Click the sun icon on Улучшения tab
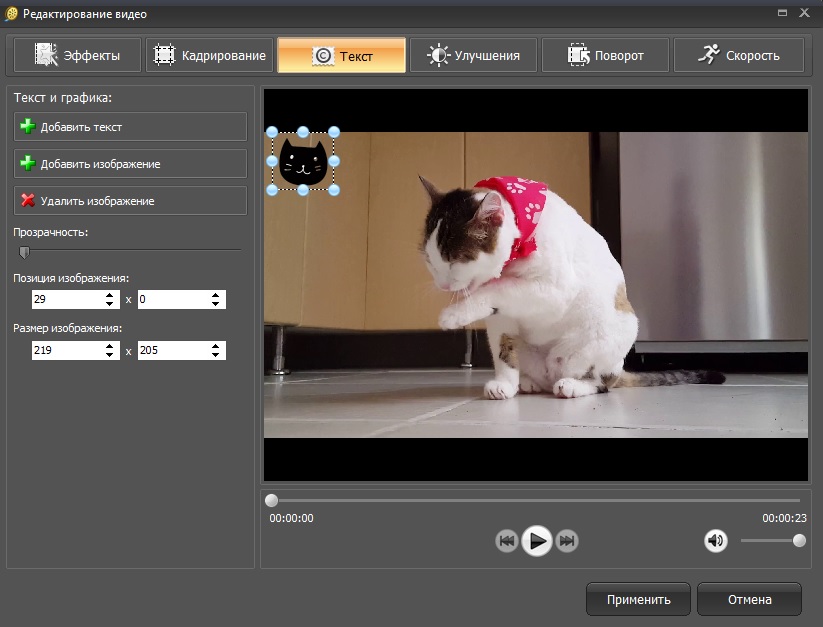This screenshot has width=823, height=627. [x=438, y=55]
